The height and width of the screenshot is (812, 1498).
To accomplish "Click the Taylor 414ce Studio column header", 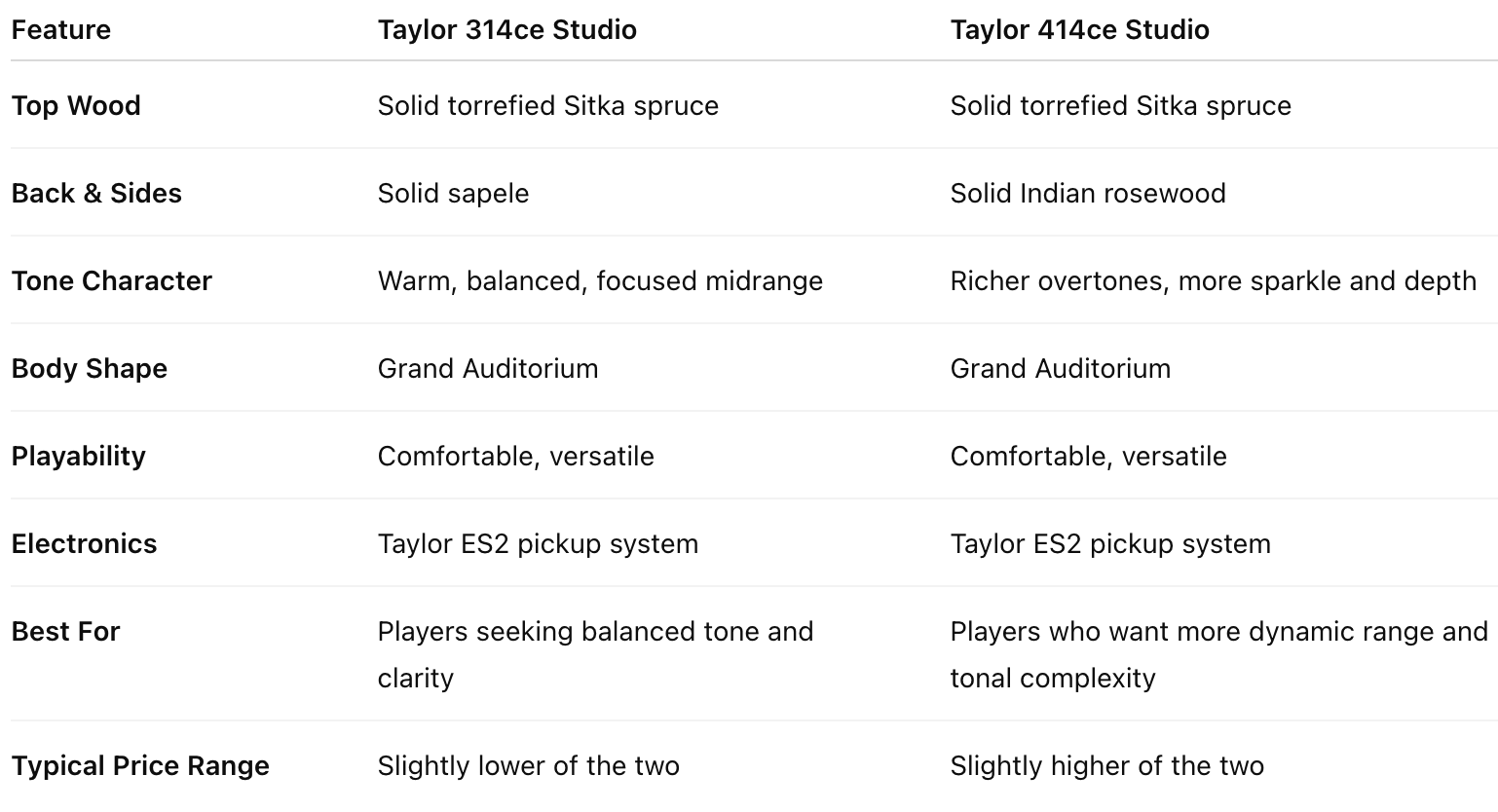I will (1079, 30).
